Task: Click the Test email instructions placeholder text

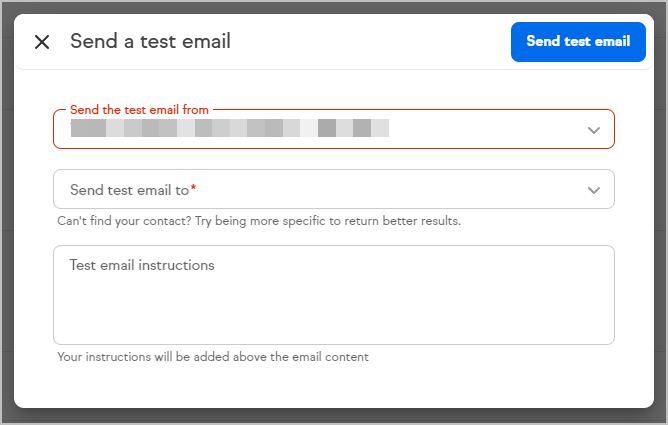Action: (142, 265)
